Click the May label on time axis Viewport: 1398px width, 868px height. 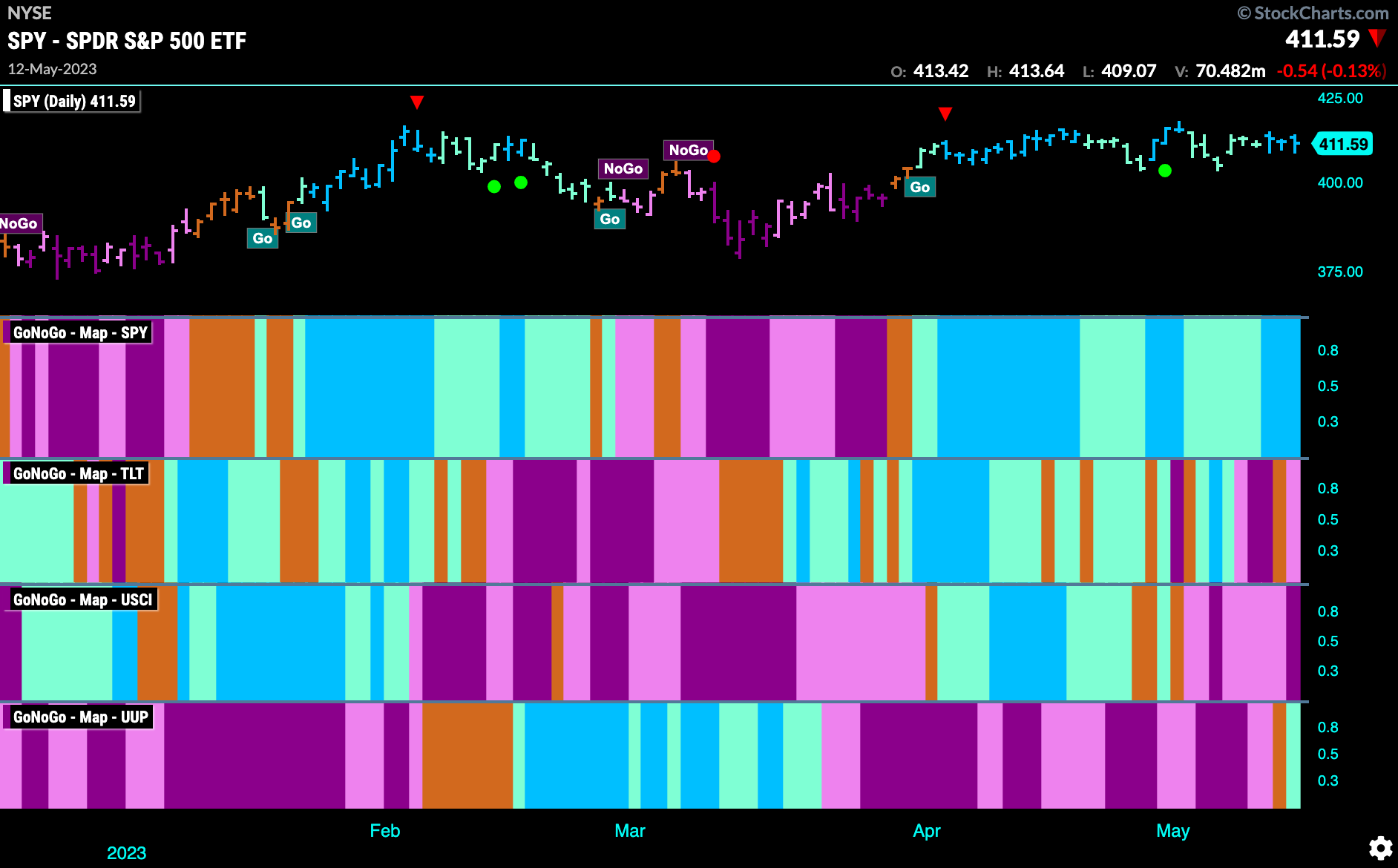(1173, 831)
